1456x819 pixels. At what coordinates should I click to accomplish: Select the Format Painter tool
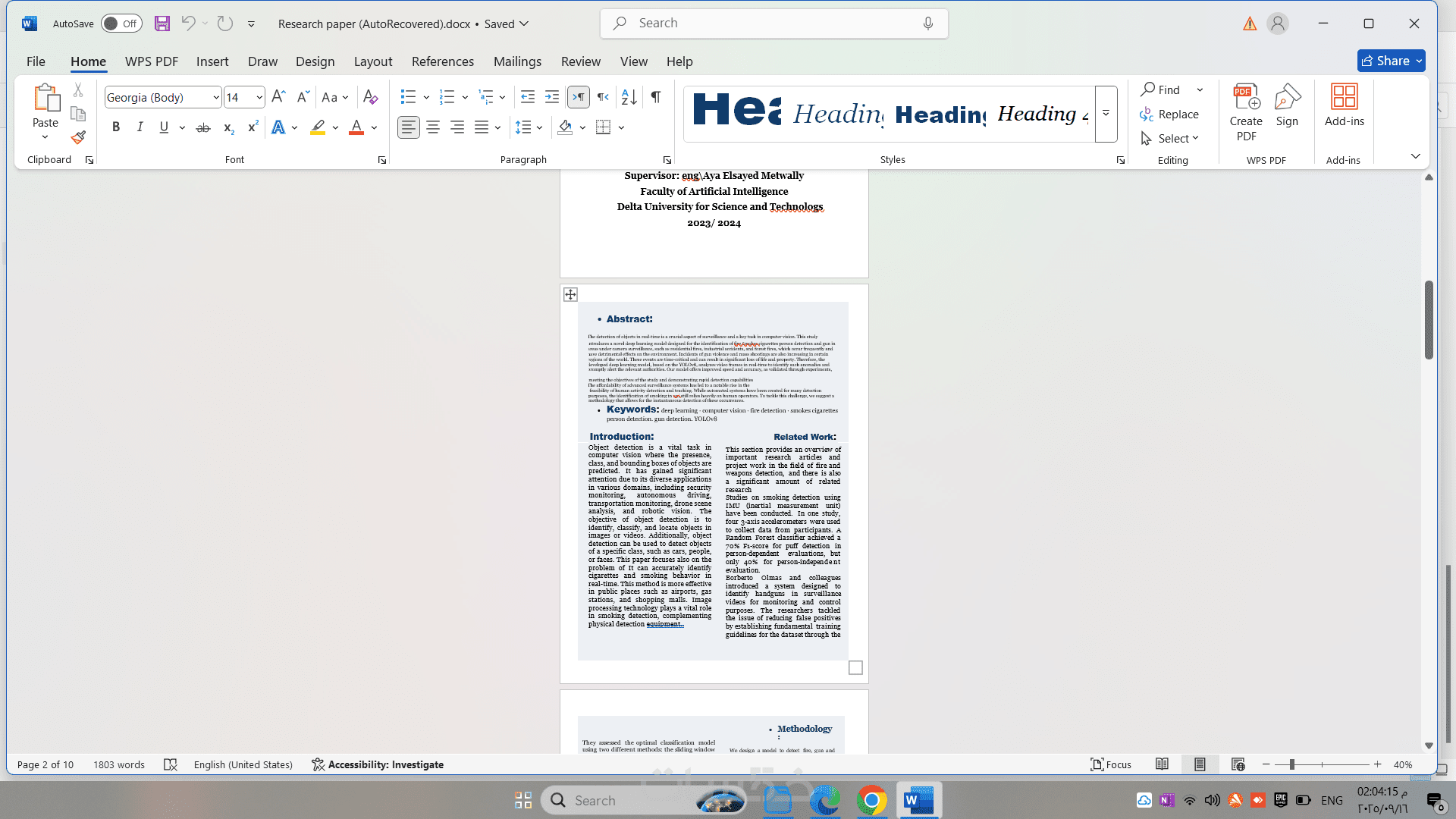[77, 138]
